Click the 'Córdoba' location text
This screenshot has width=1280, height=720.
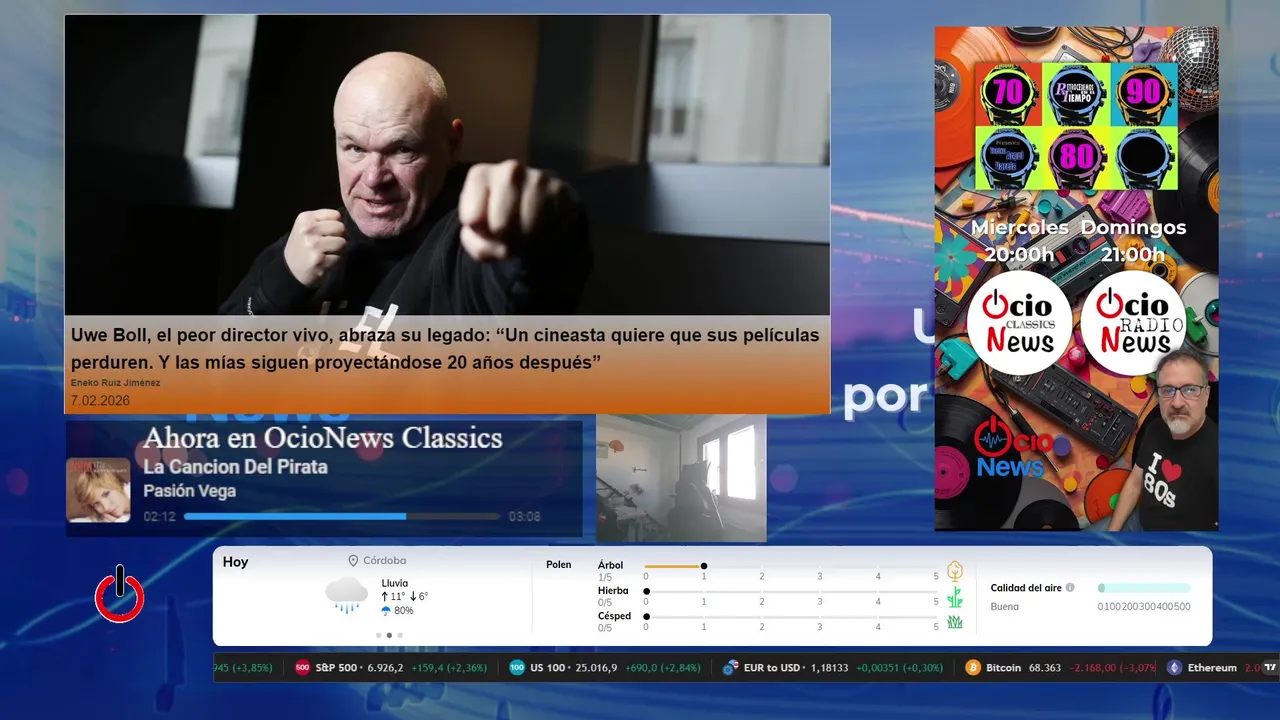(x=384, y=561)
